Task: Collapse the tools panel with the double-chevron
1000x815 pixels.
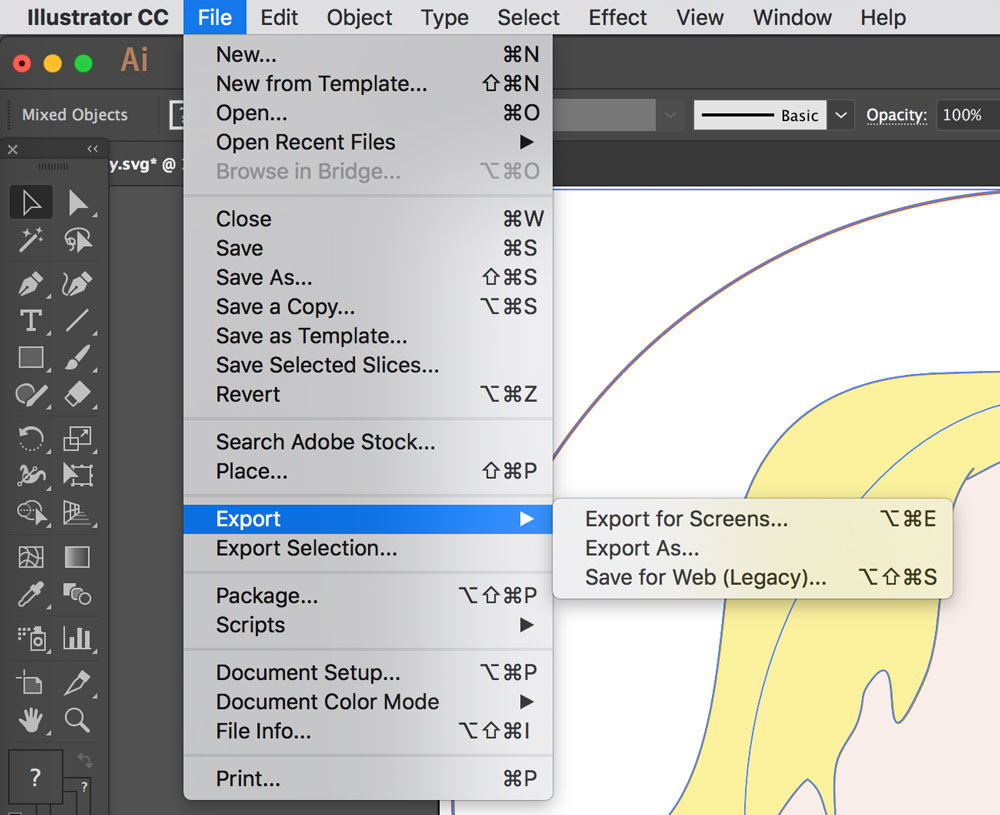Action: (x=91, y=148)
